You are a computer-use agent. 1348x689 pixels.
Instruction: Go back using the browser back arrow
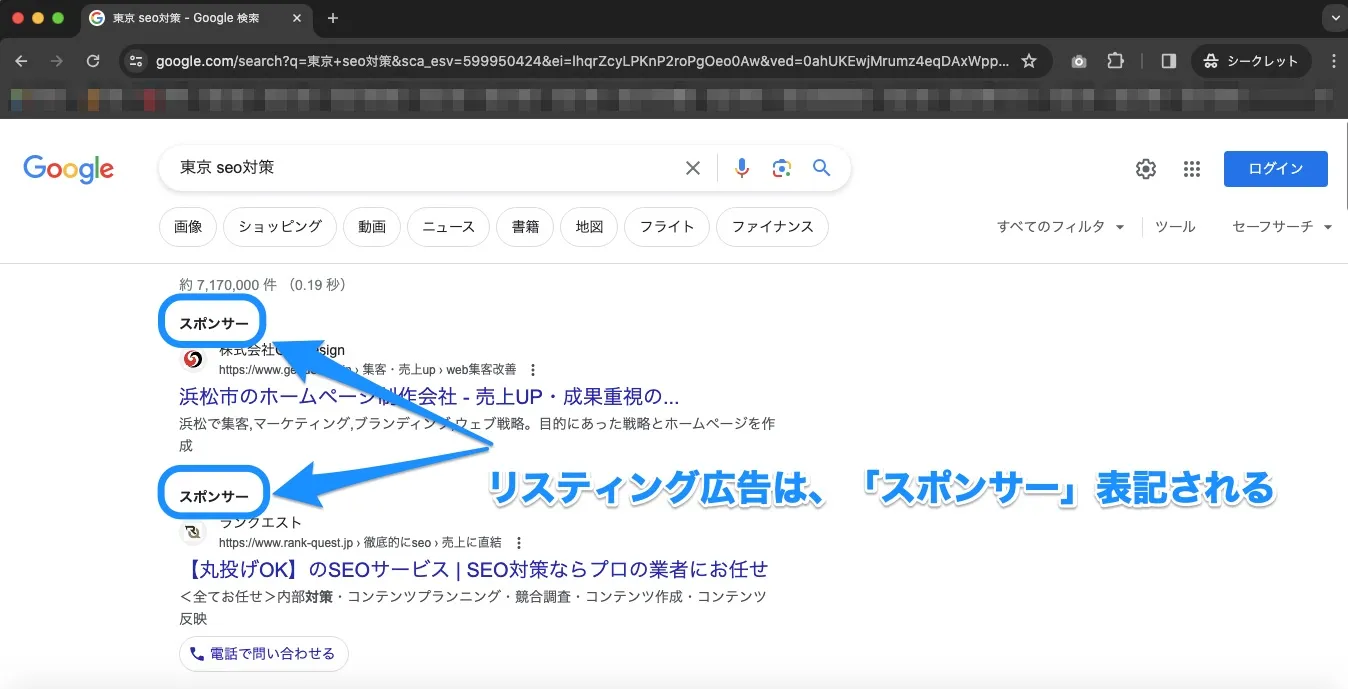pyautogui.click(x=22, y=61)
